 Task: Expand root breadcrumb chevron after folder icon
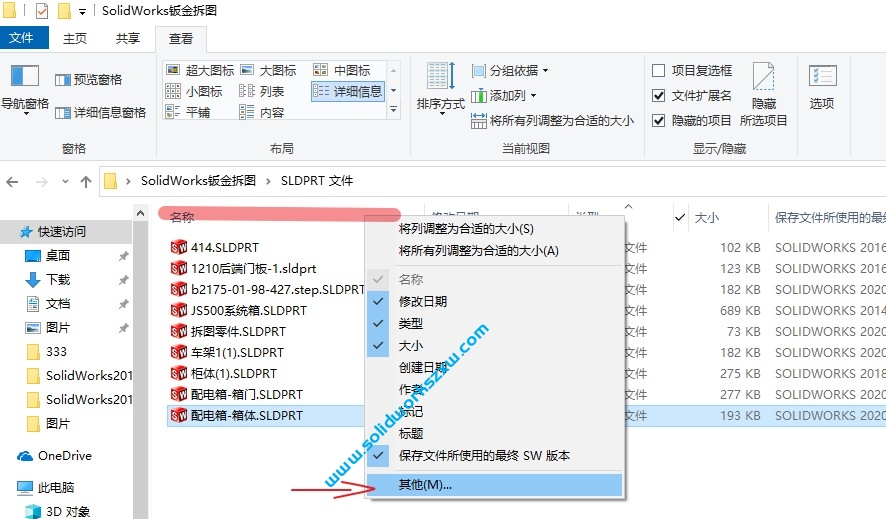pos(128,181)
